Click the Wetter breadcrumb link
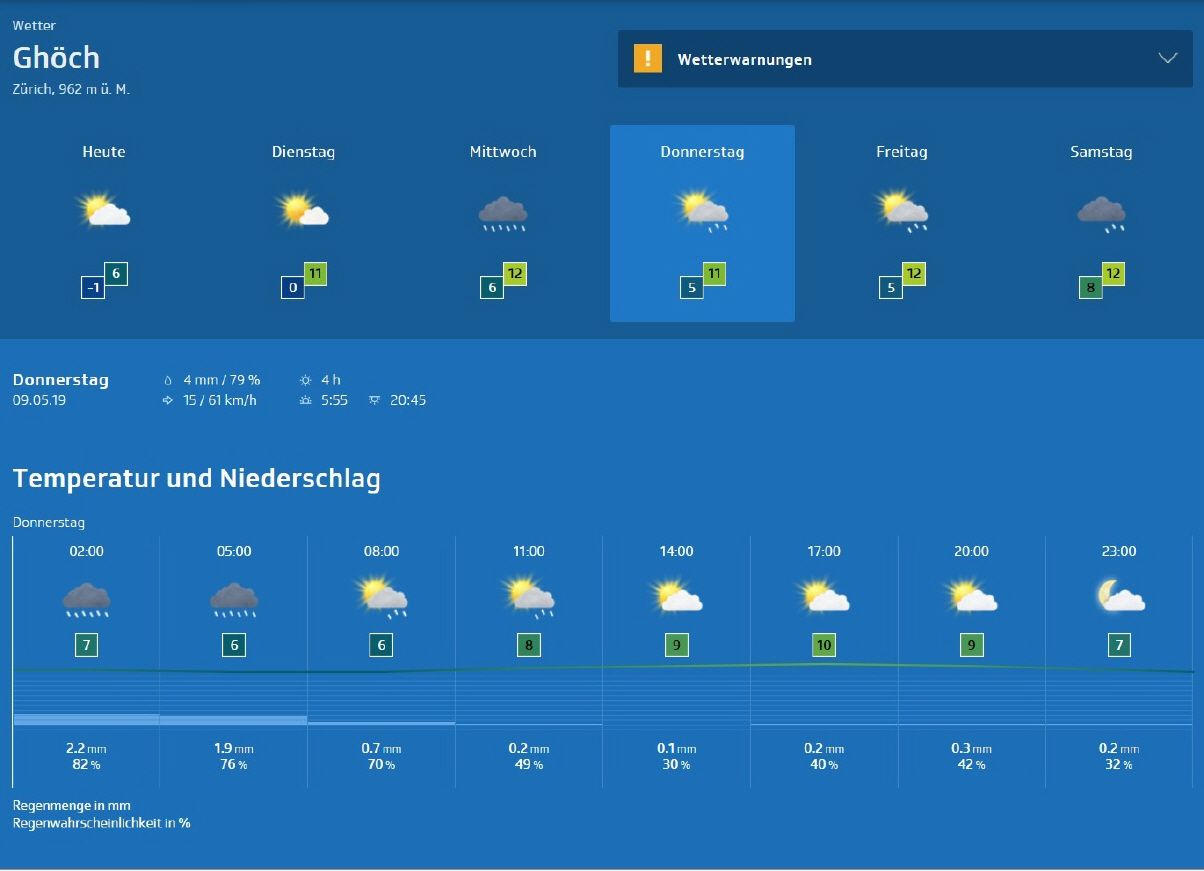Image resolution: width=1204 pixels, height=871 pixels. pyautogui.click(x=34, y=25)
